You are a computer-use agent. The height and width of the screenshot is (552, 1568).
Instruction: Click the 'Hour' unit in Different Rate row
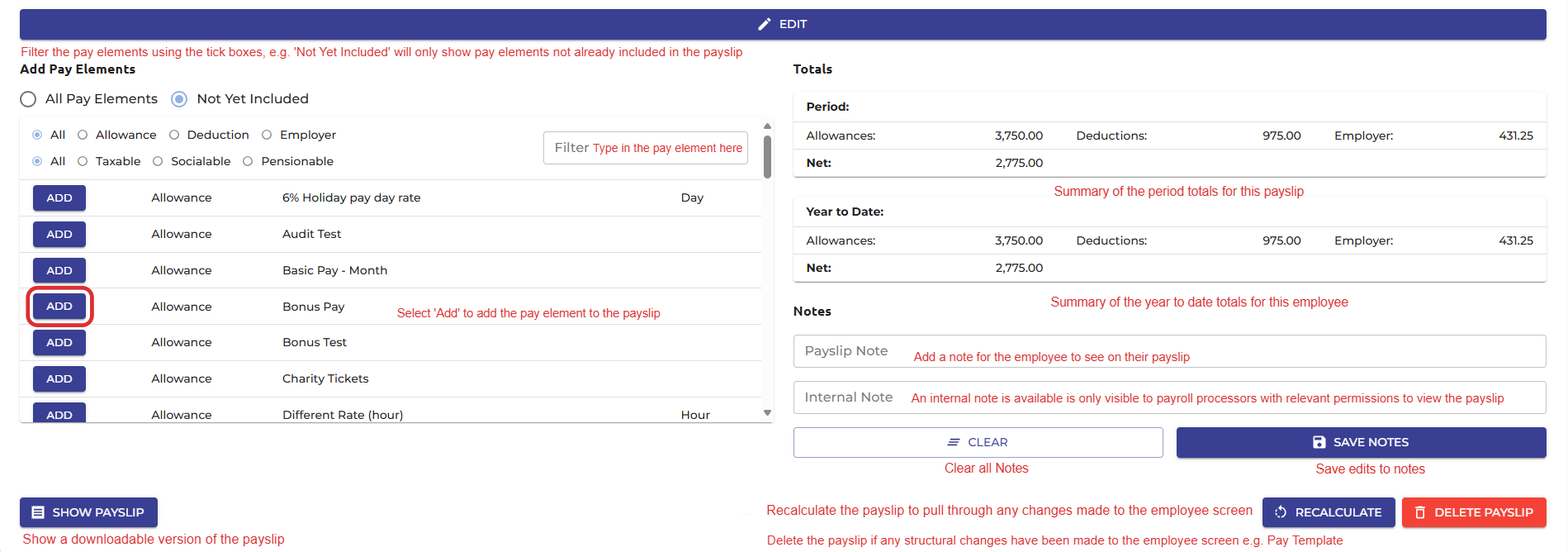tap(695, 415)
